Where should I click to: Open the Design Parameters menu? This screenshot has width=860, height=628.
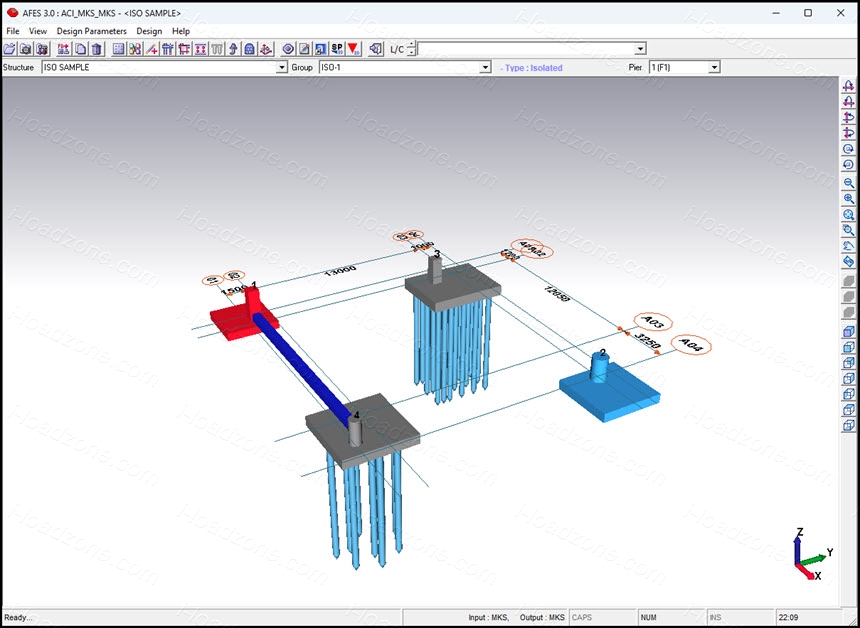point(92,31)
